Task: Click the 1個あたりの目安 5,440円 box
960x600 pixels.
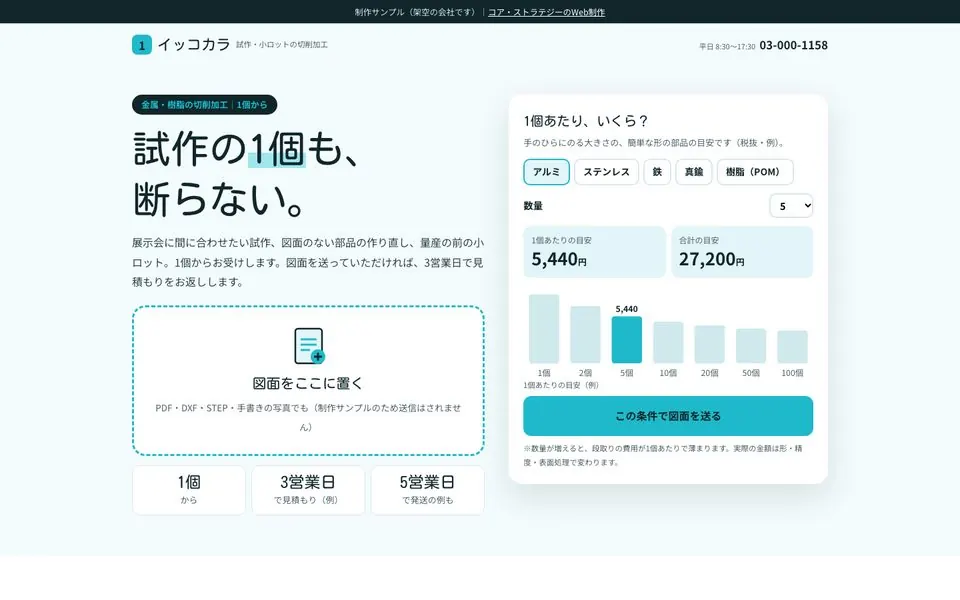Action: tap(594, 252)
